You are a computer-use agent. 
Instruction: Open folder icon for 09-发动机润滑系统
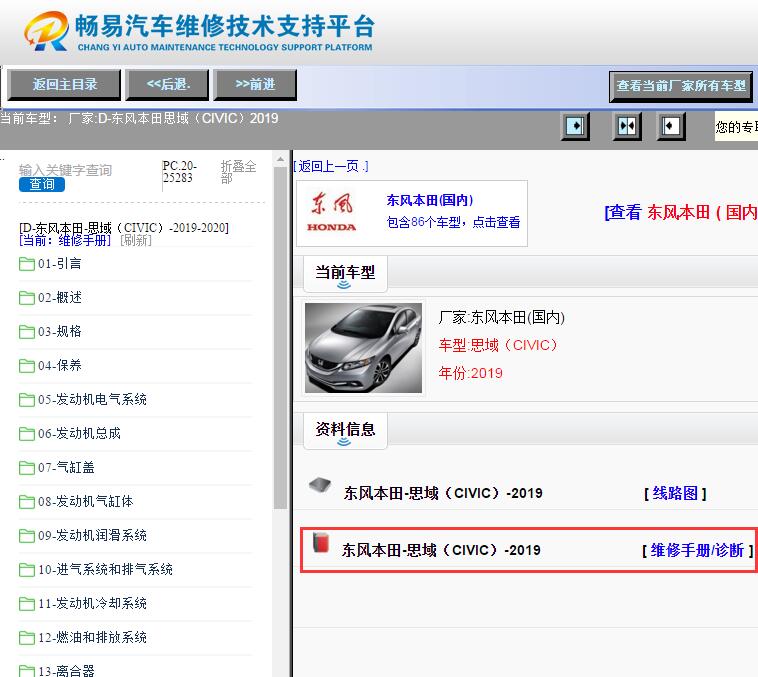pyautogui.click(x=27, y=536)
